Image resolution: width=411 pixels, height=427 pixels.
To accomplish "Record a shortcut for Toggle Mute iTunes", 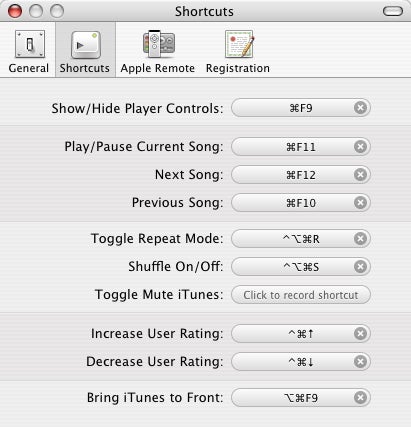I will click(301, 295).
